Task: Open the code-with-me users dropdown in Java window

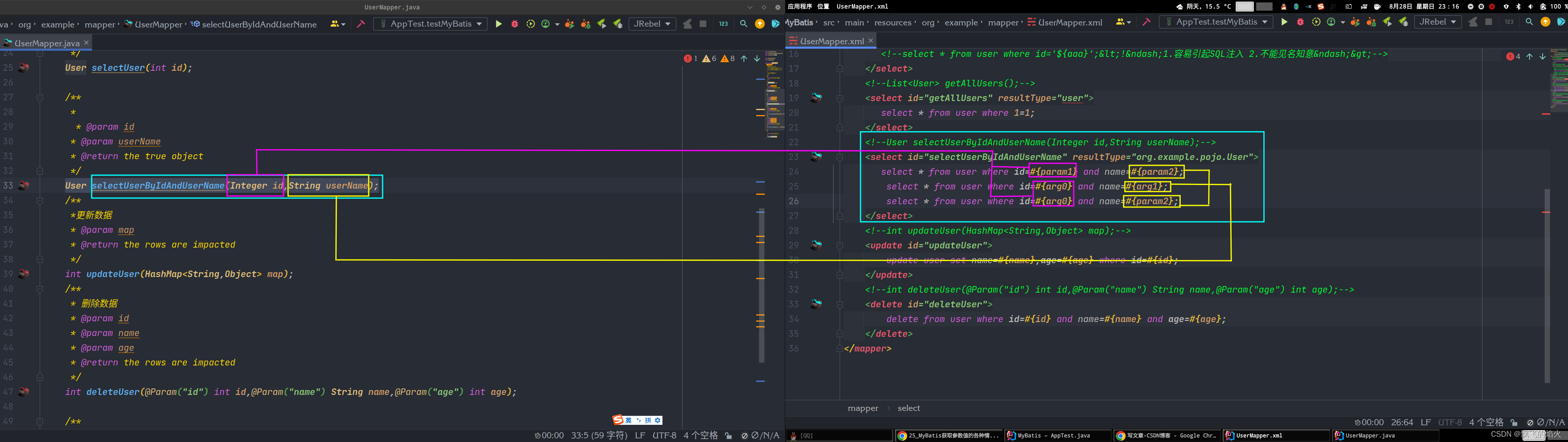Action: pos(338,24)
